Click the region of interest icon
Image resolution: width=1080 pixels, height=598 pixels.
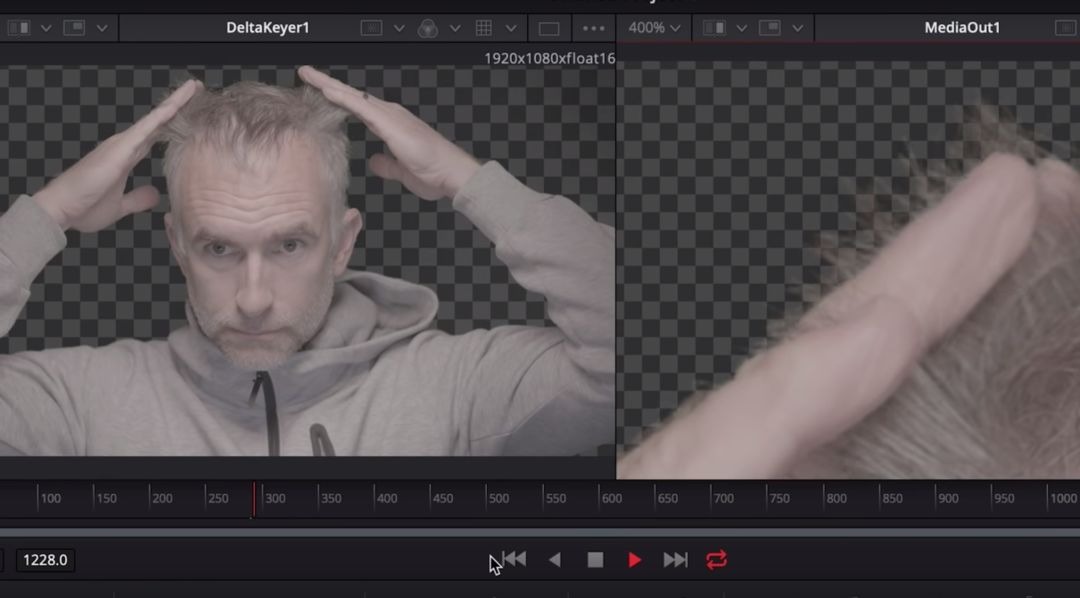point(371,28)
